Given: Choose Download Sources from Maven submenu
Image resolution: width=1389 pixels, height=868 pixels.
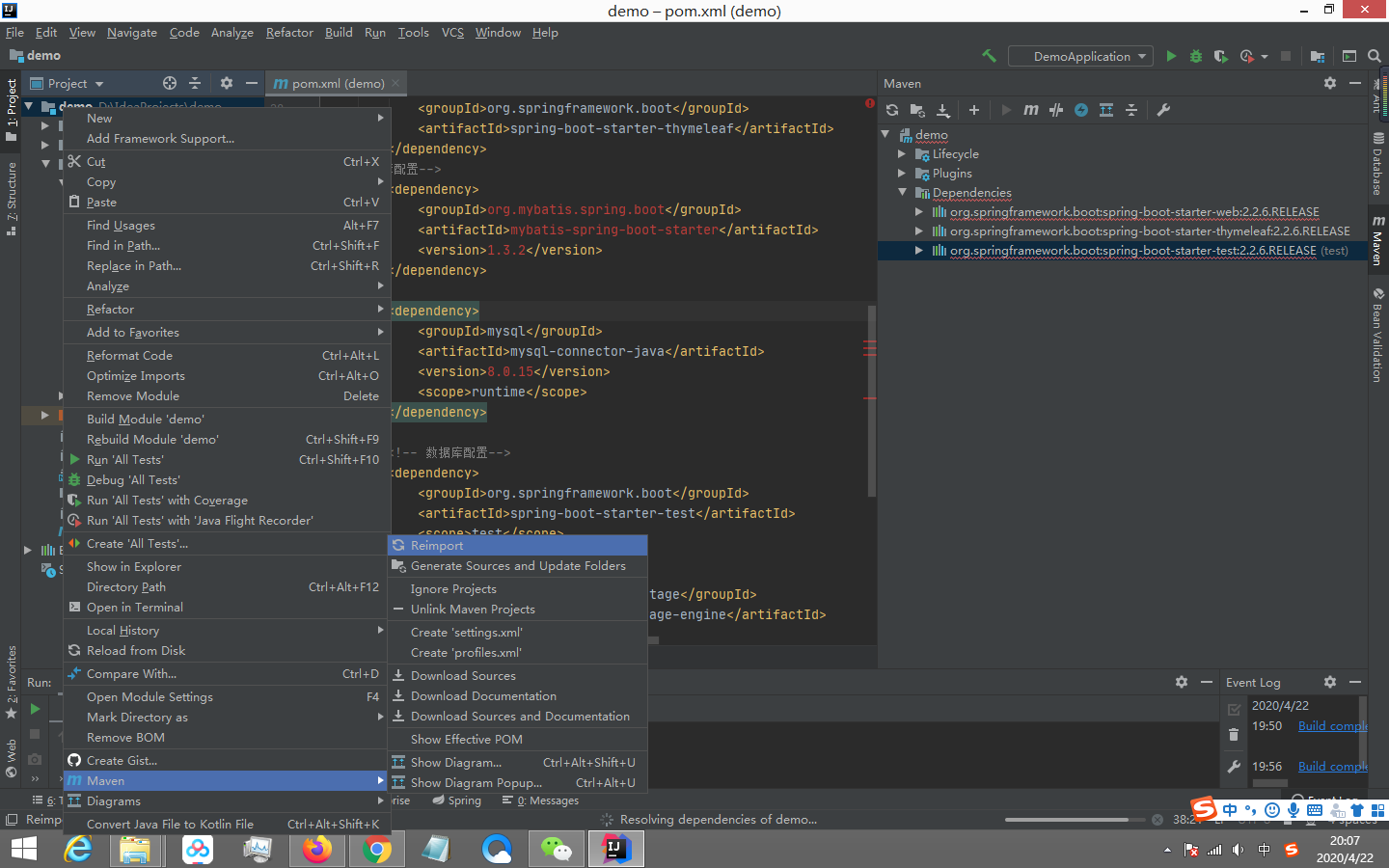Looking at the screenshot, I should tap(517, 676).
